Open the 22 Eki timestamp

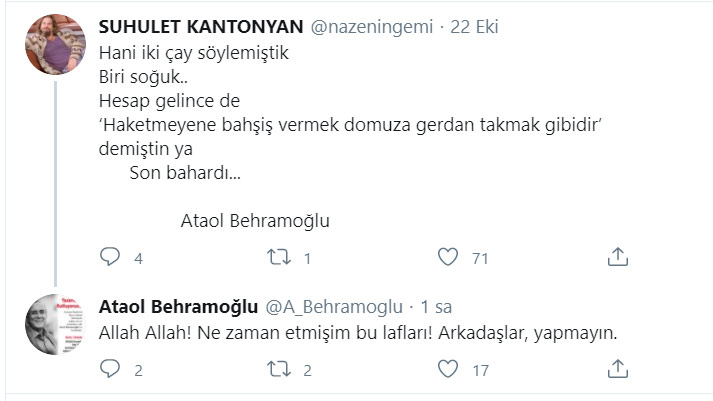(474, 27)
